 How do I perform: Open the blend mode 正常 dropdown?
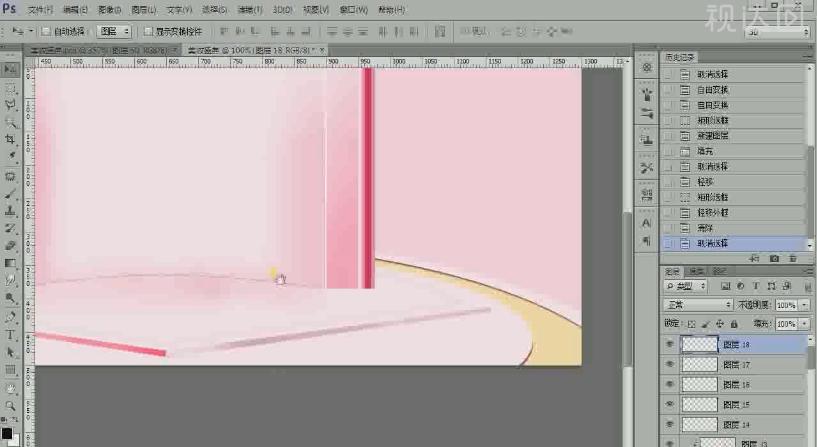698,304
